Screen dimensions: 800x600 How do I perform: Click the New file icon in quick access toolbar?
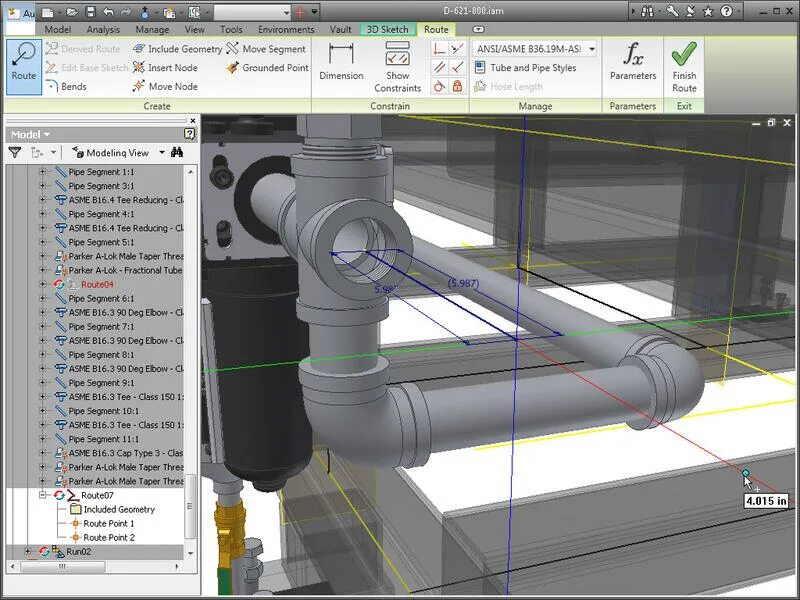48,11
